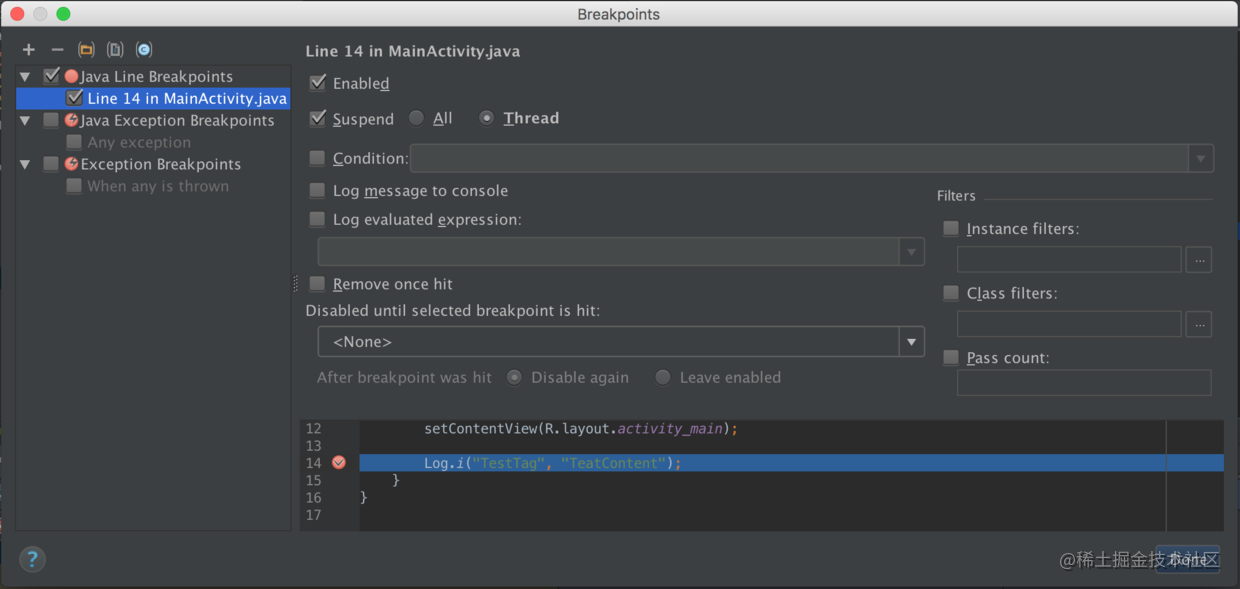Enable Log message to console
1240x589 pixels.
(x=317, y=190)
